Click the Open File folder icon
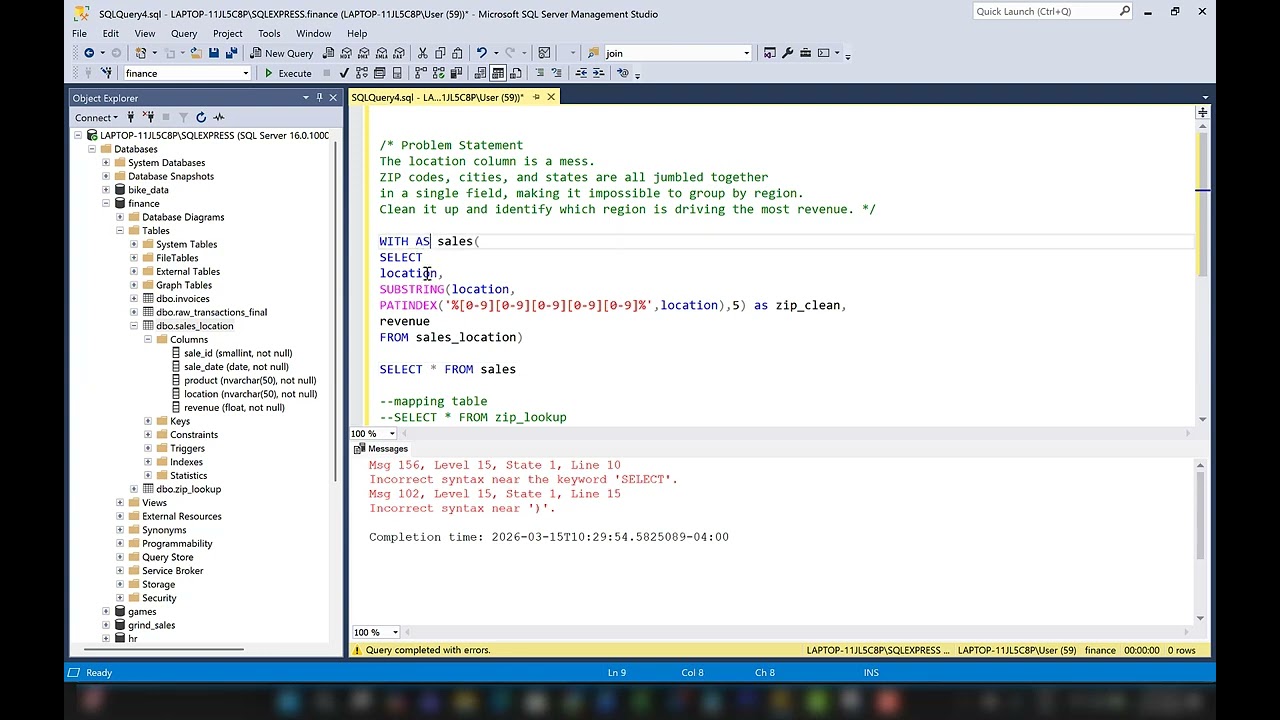 point(196,53)
